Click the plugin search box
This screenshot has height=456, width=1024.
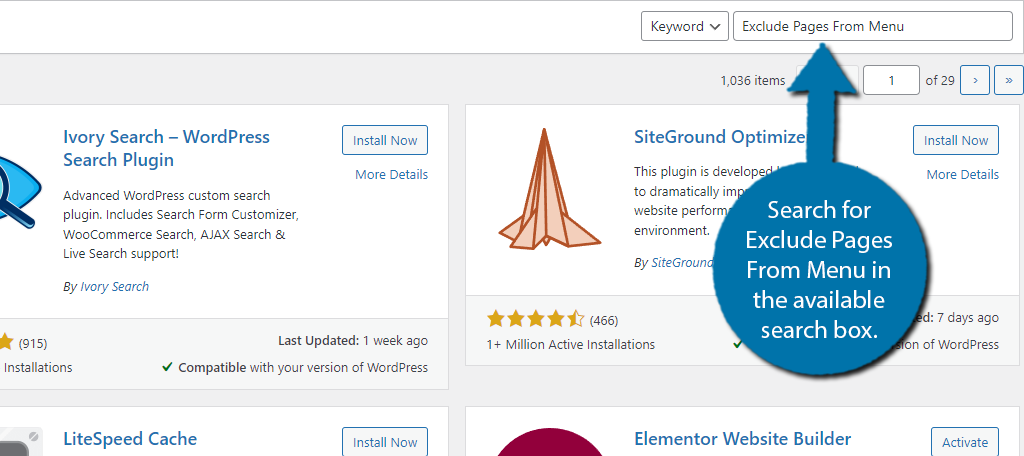tap(872, 26)
